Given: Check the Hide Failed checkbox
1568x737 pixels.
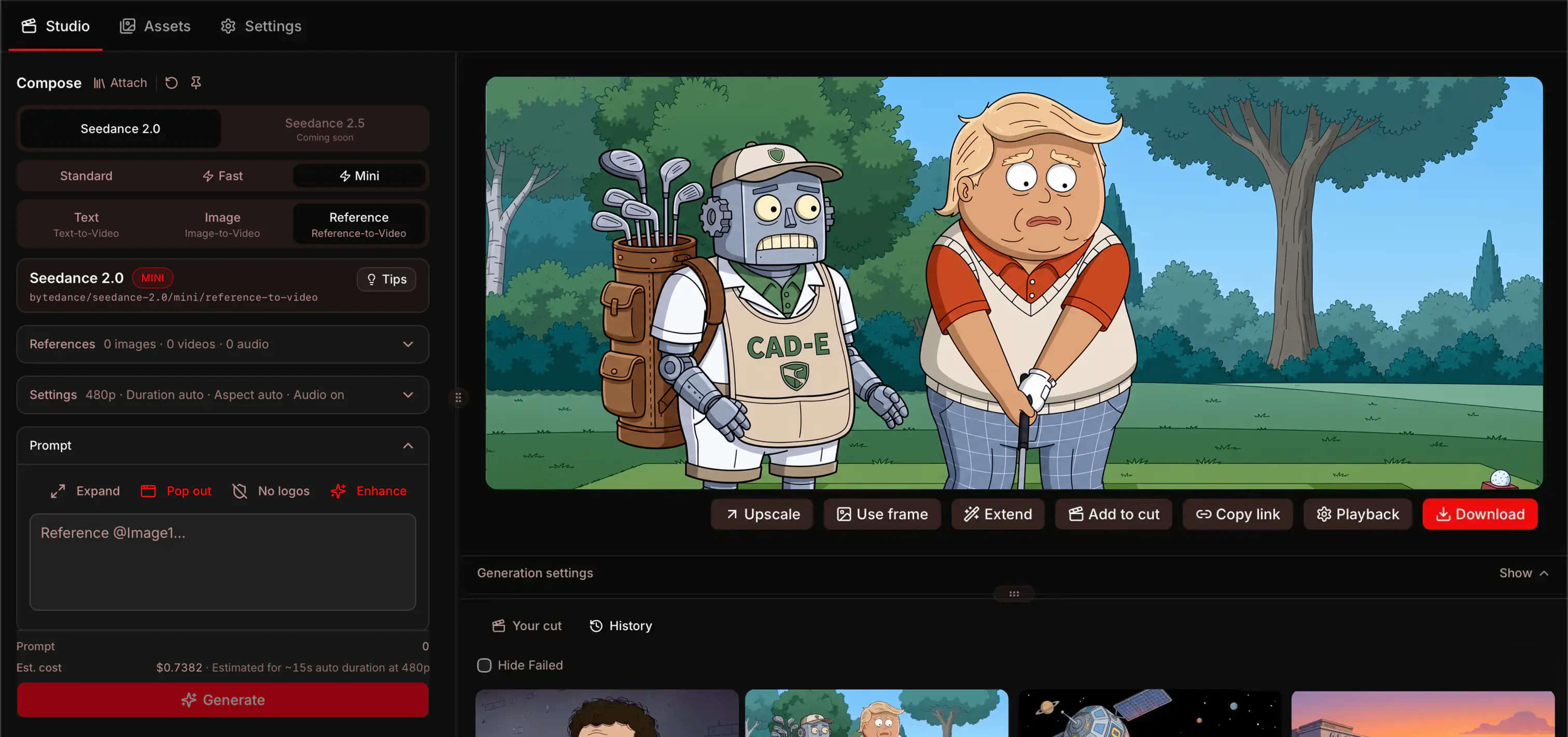Looking at the screenshot, I should click(484, 665).
